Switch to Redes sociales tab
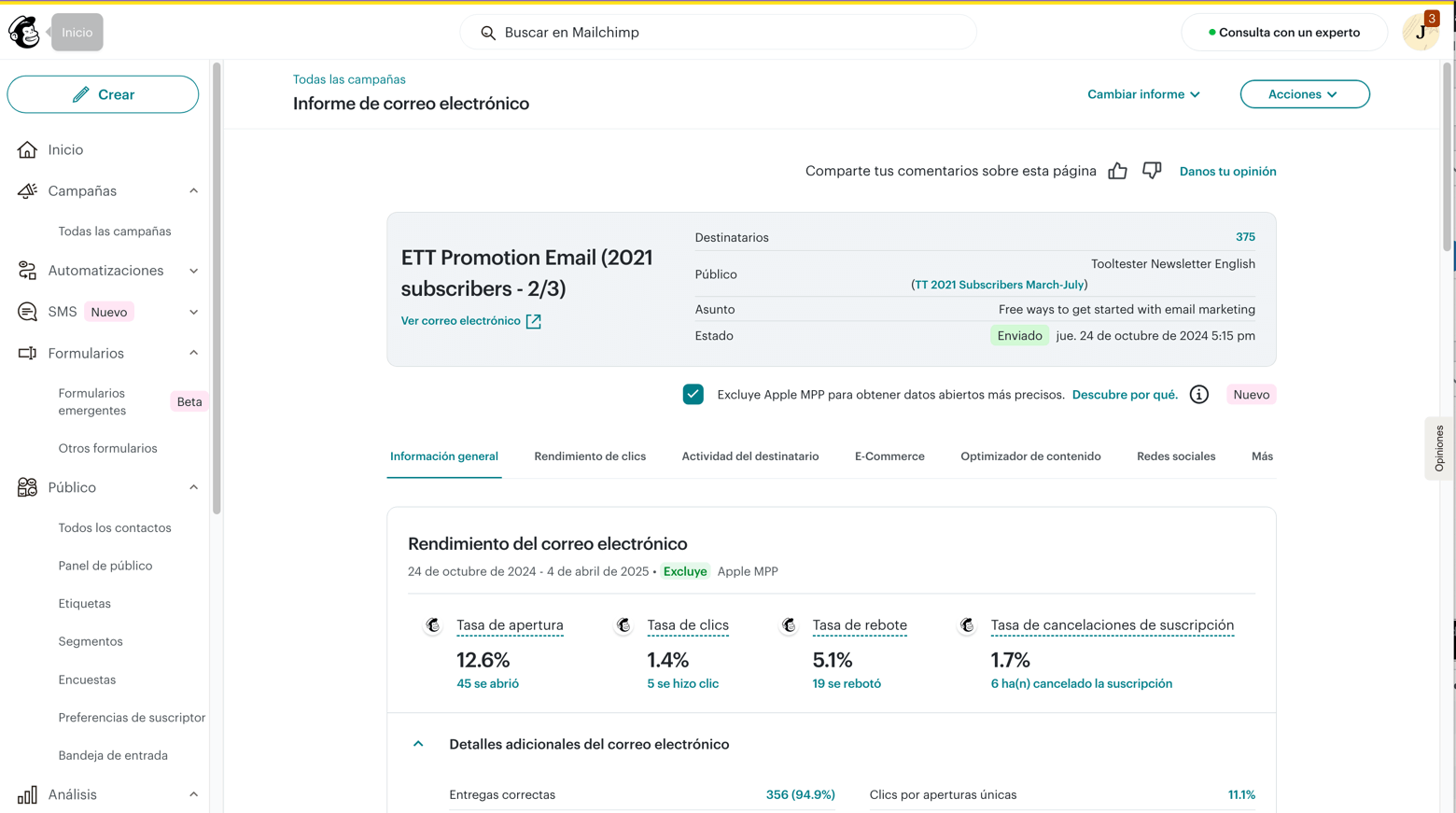The width and height of the screenshot is (1456, 813). (1176, 456)
